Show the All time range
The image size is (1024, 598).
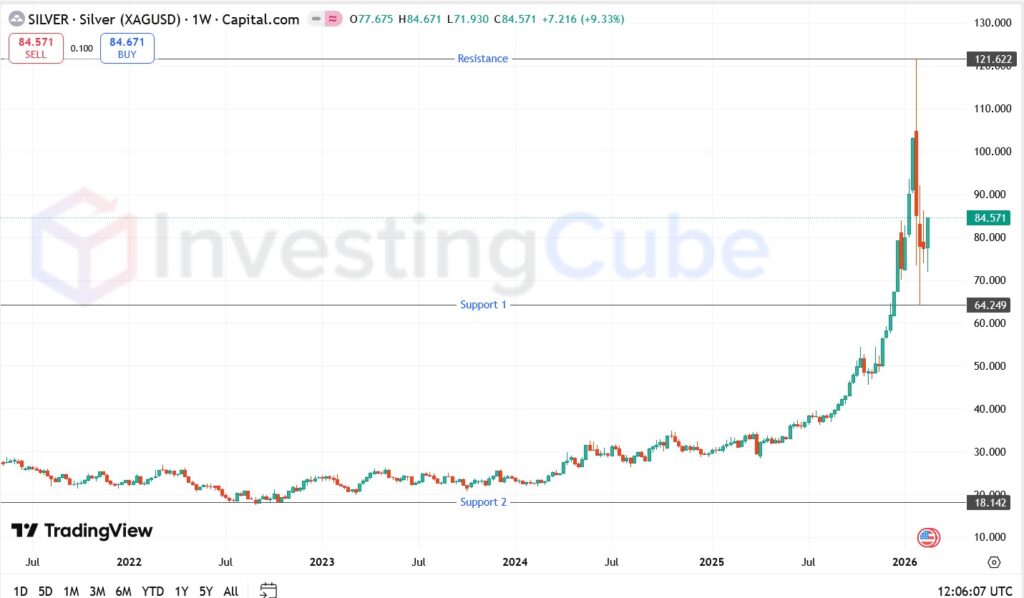(x=230, y=591)
